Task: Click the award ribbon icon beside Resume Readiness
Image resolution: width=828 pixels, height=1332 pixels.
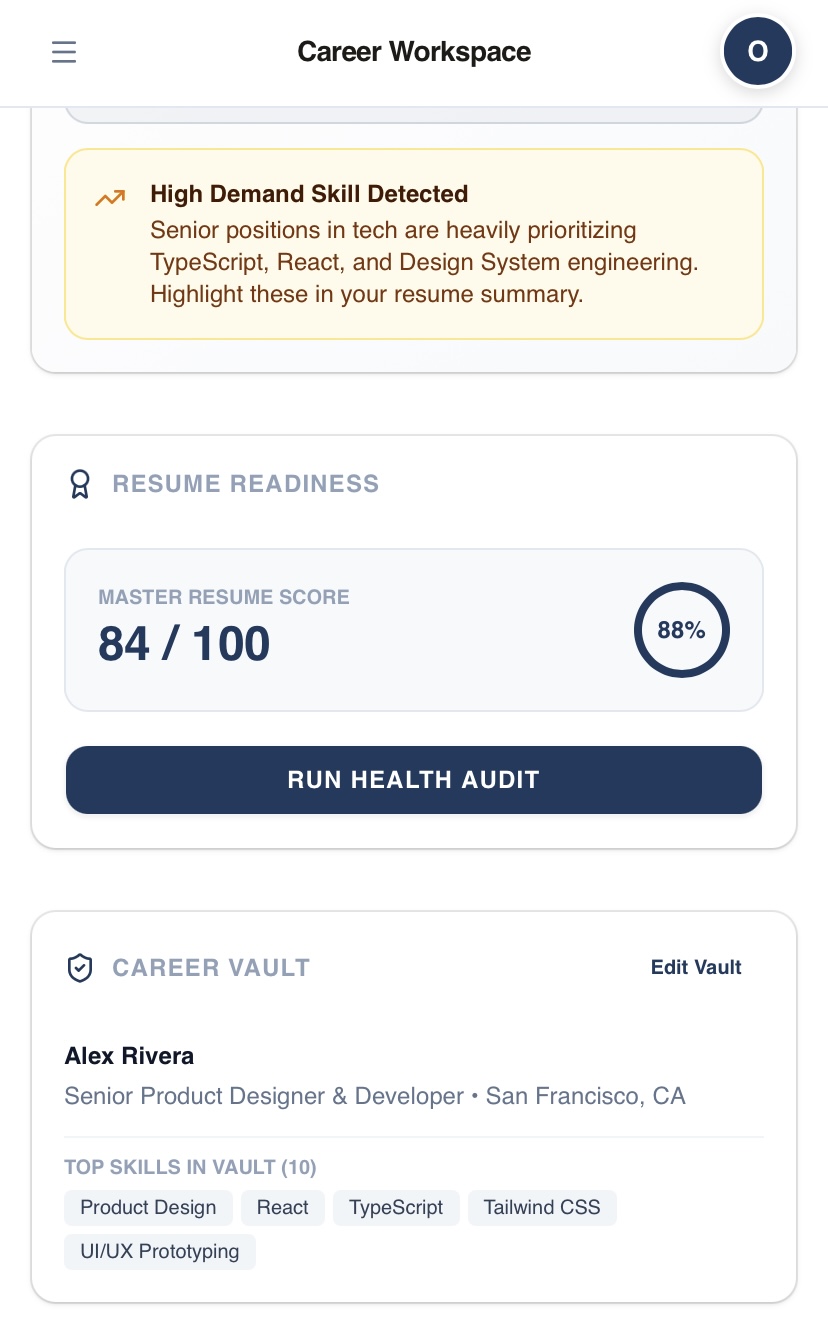Action: [80, 484]
